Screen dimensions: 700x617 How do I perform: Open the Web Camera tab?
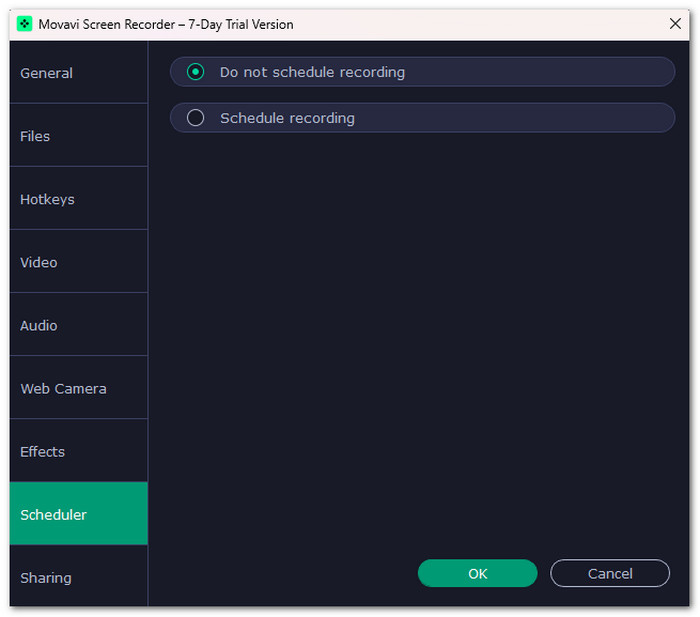(x=79, y=388)
